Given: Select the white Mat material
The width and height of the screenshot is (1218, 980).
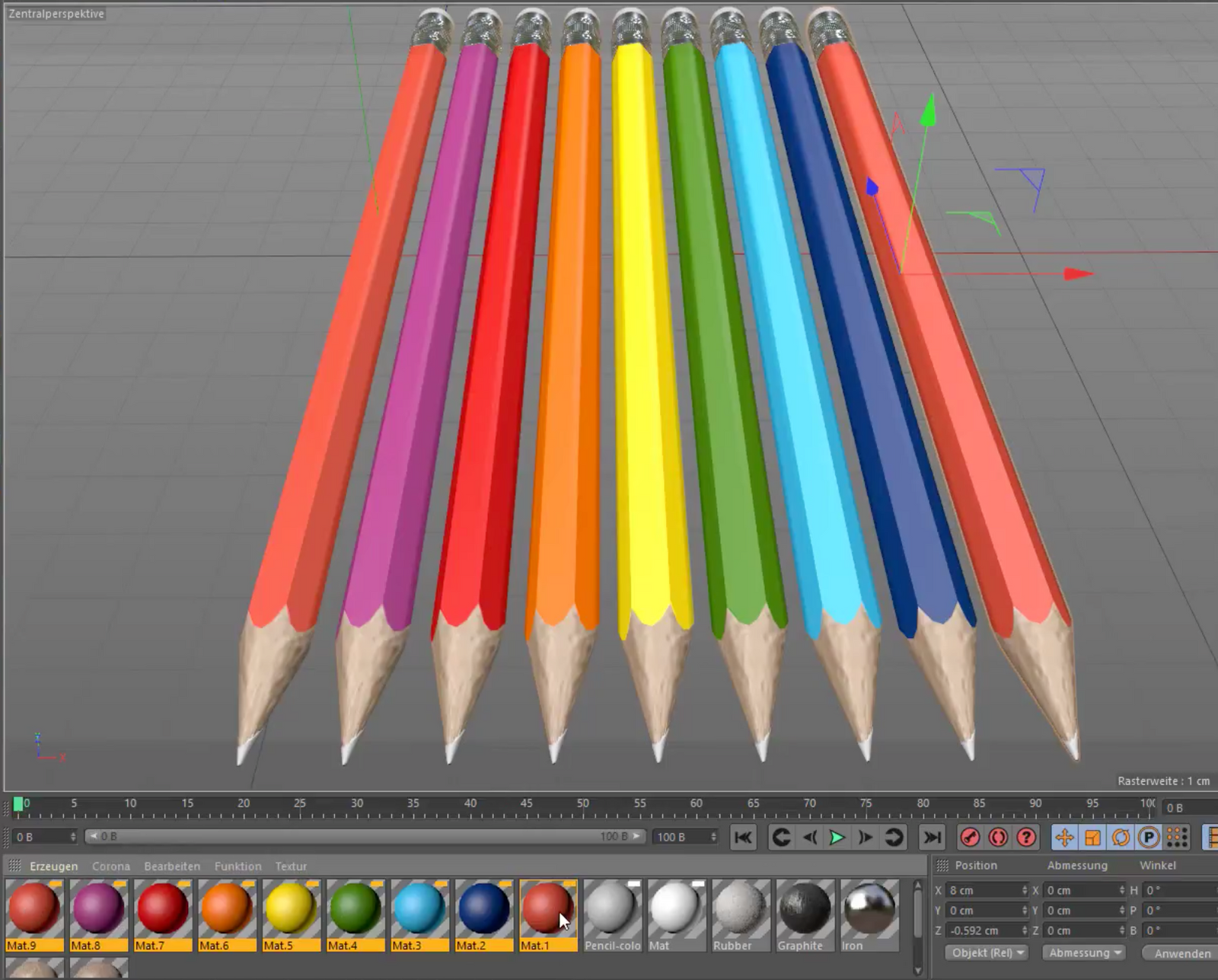Looking at the screenshot, I should 678,915.
